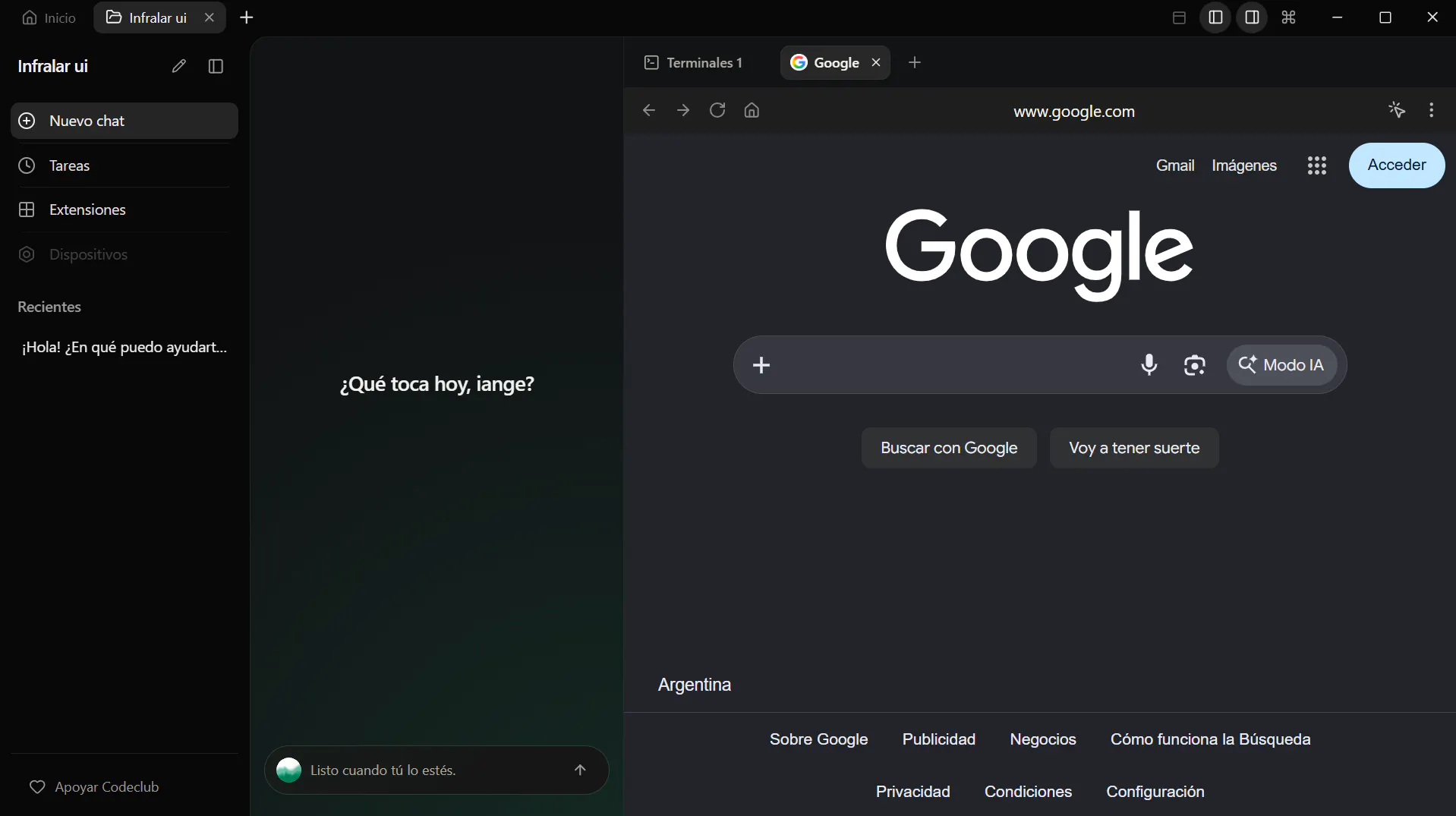Image resolution: width=1456 pixels, height=816 pixels.
Task: Open the browser three-dot menu
Action: (x=1432, y=110)
